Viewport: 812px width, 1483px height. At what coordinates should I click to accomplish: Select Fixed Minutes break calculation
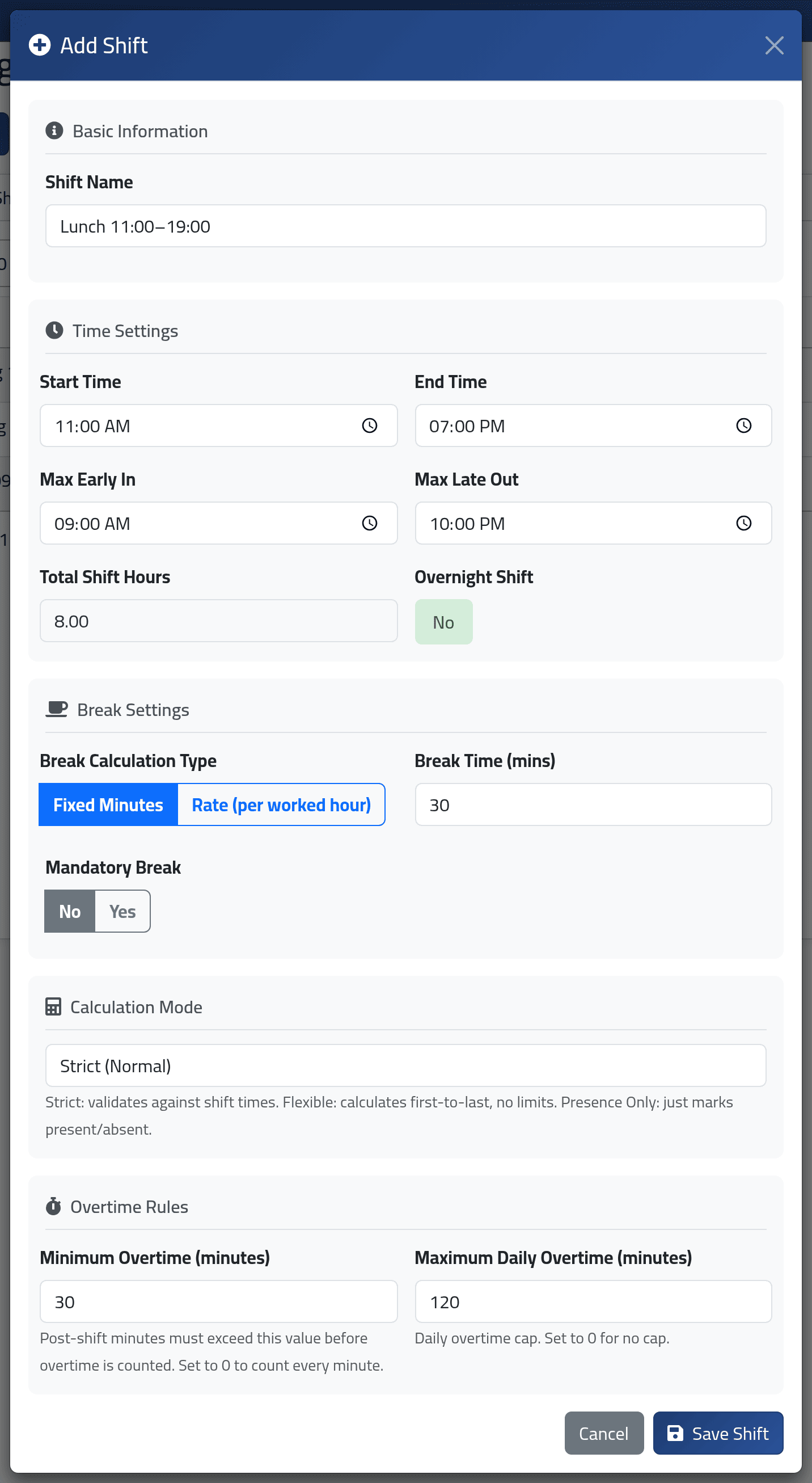tap(108, 804)
